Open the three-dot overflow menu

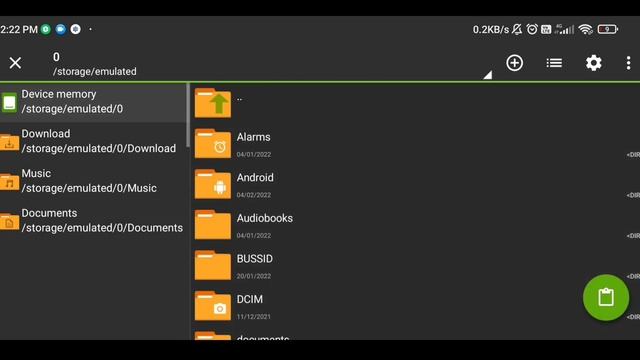[x=628, y=63]
